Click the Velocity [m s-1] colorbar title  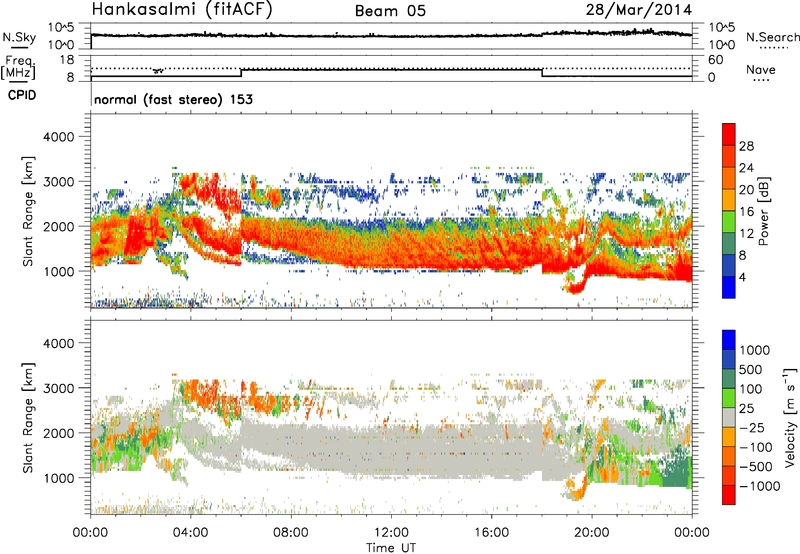pos(790,417)
